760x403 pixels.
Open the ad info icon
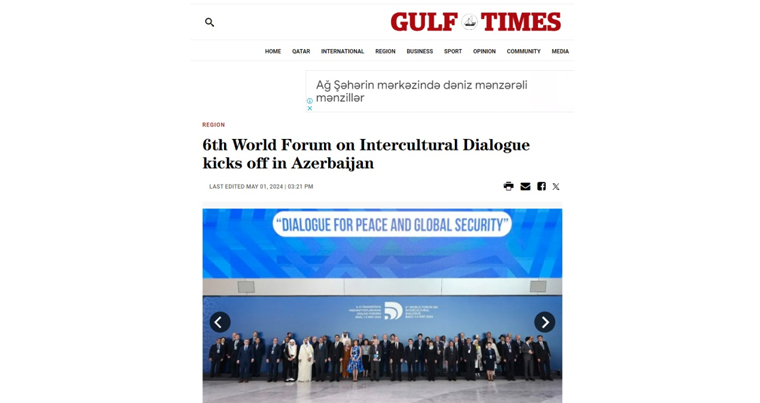click(x=310, y=101)
